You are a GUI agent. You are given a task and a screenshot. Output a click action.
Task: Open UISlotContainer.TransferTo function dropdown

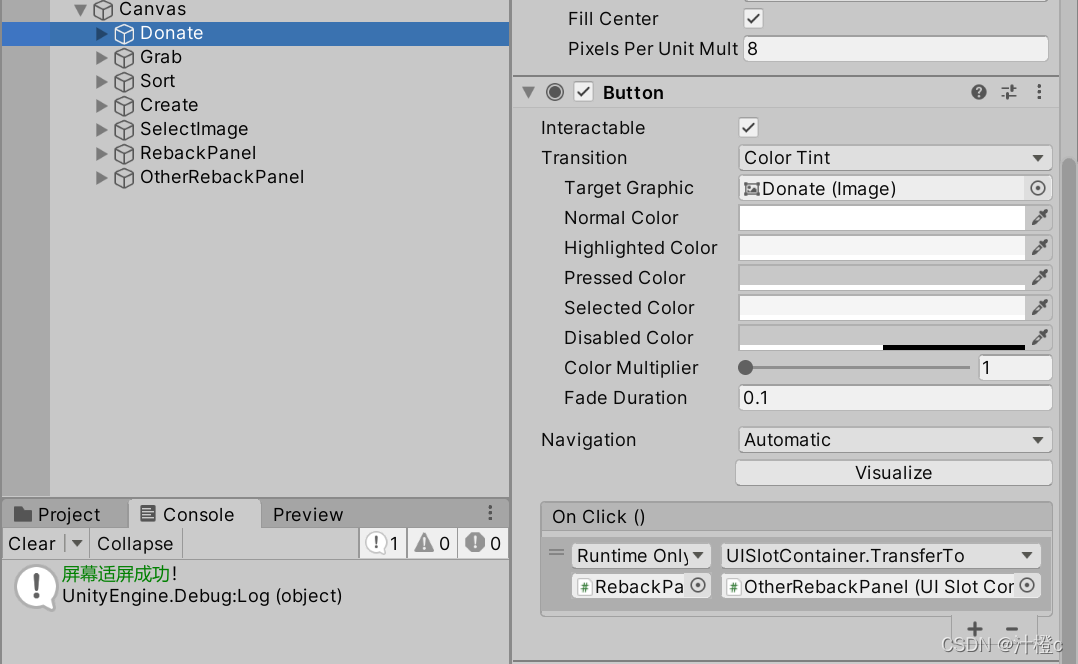point(881,555)
